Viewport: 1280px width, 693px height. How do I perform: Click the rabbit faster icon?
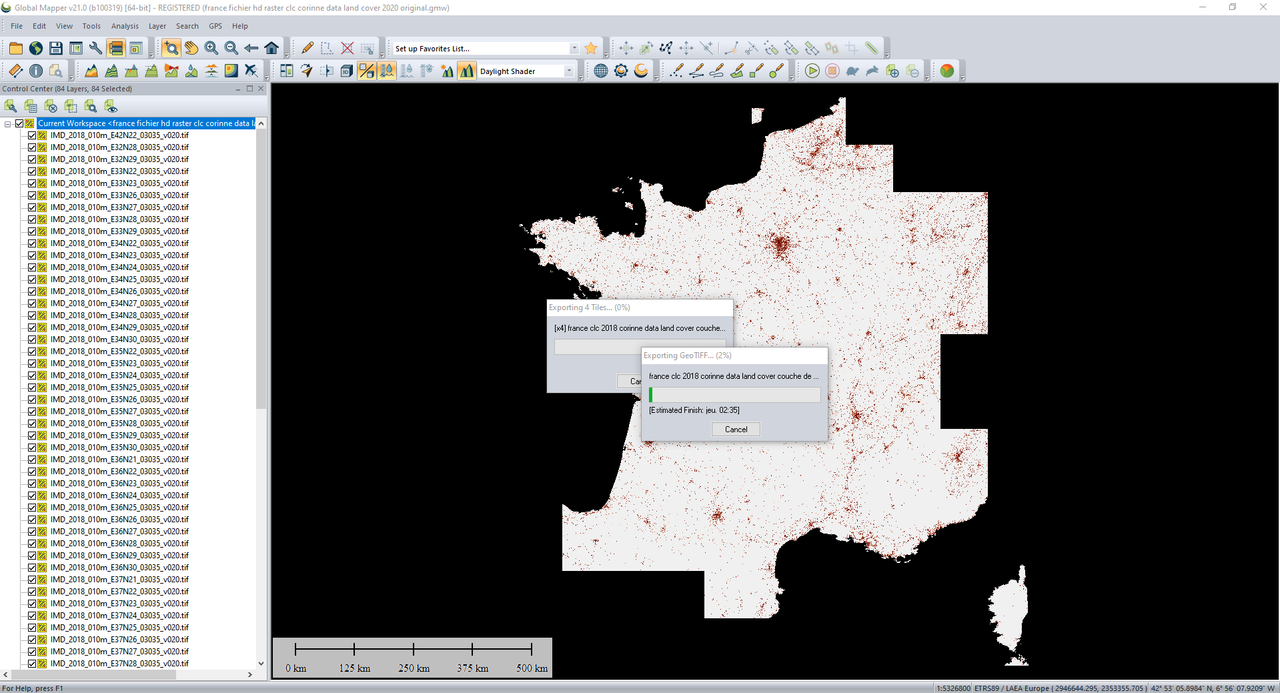click(x=872, y=71)
